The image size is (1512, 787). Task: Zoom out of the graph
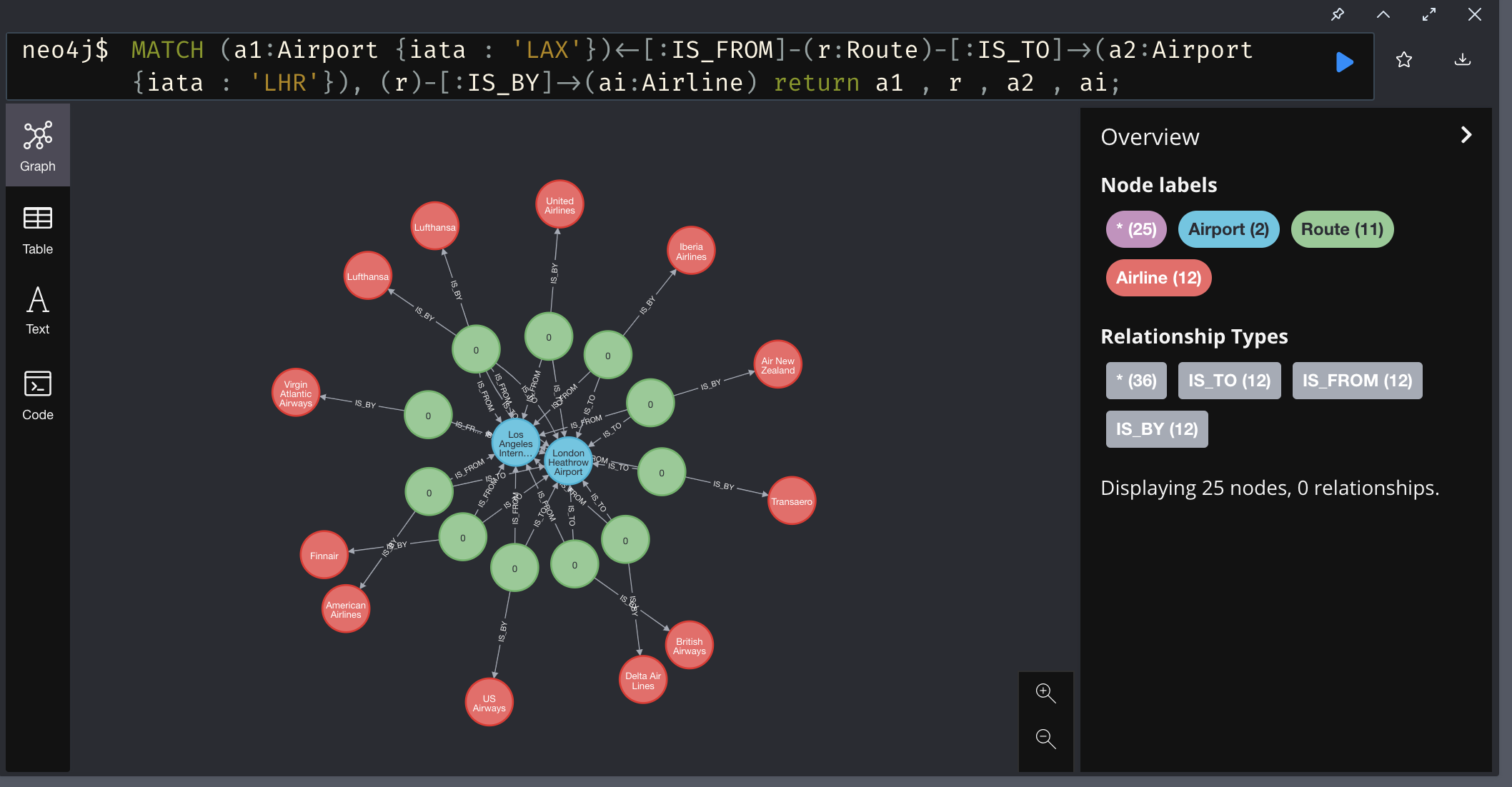pos(1045,738)
